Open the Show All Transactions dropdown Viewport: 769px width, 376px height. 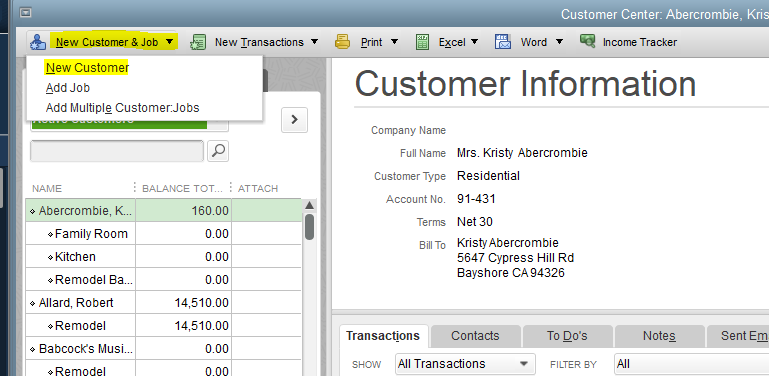point(465,364)
